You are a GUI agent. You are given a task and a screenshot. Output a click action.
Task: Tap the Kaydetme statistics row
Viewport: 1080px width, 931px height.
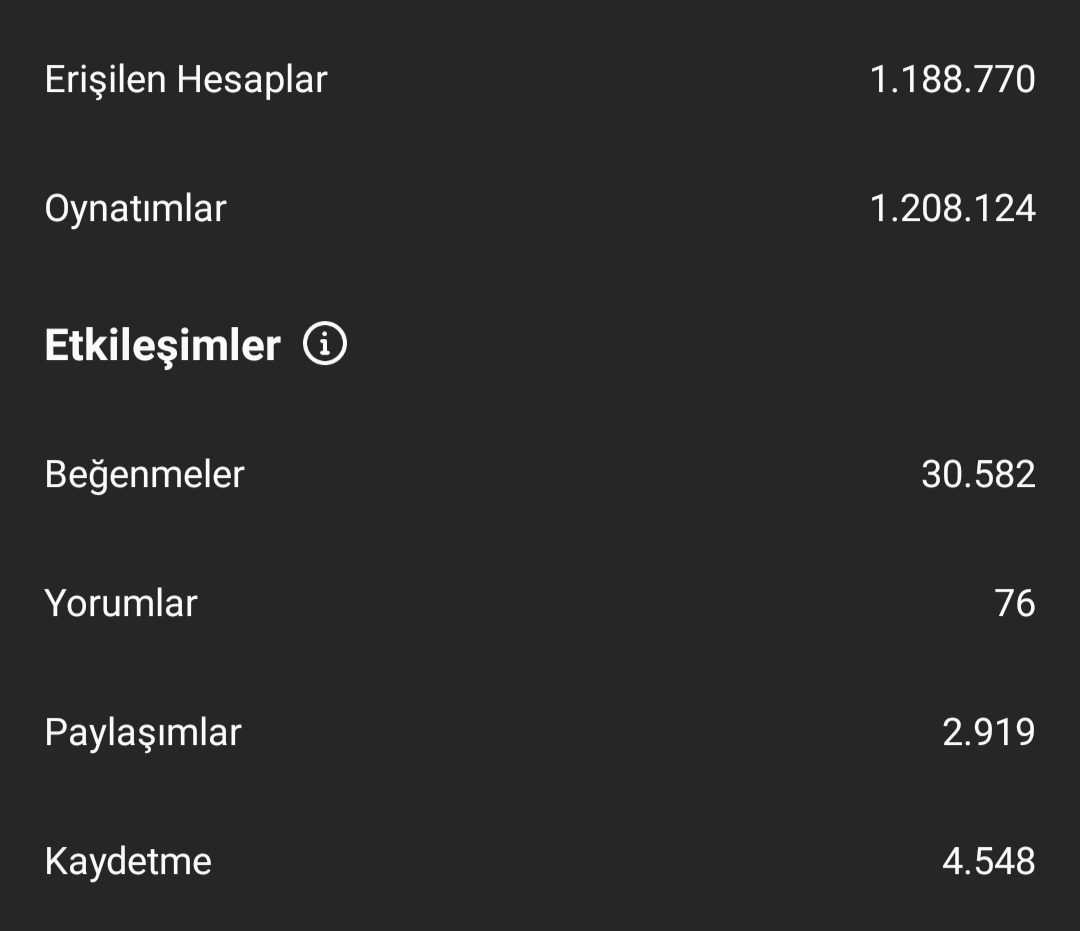click(x=540, y=861)
